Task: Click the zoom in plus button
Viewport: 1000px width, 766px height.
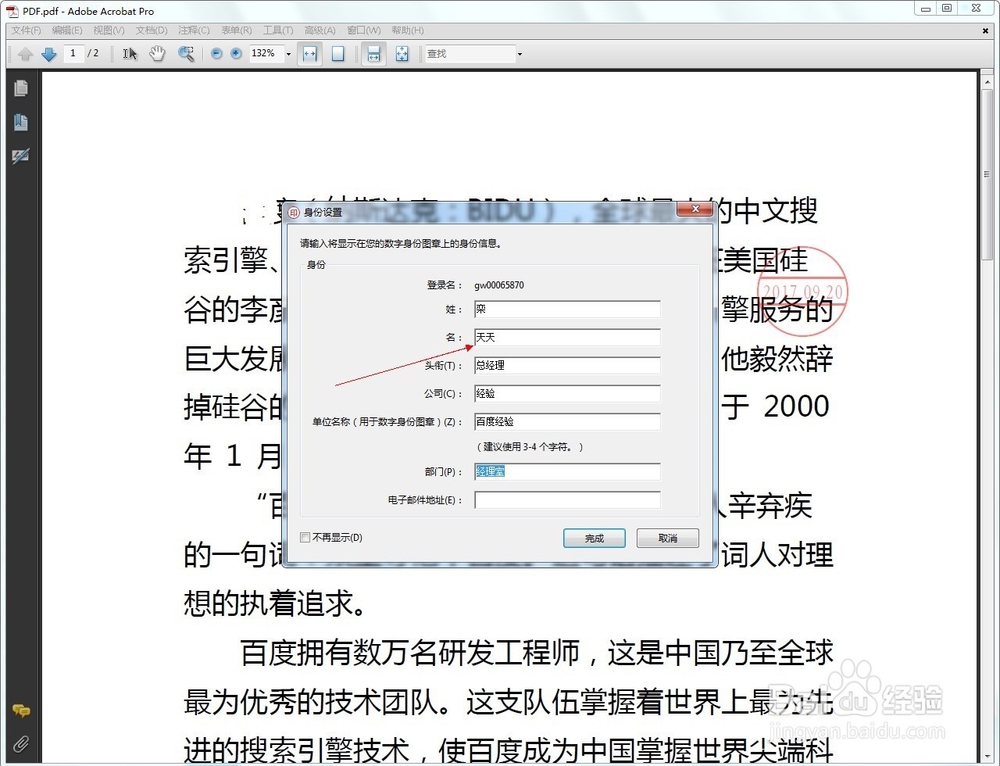Action: (236, 54)
